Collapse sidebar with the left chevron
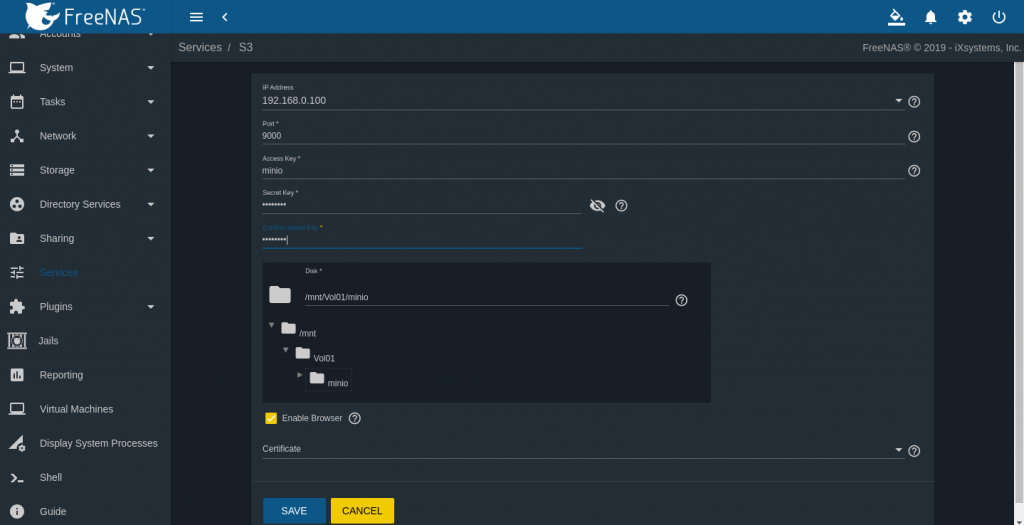Screen dimensions: 1024x525 pos(225,17)
